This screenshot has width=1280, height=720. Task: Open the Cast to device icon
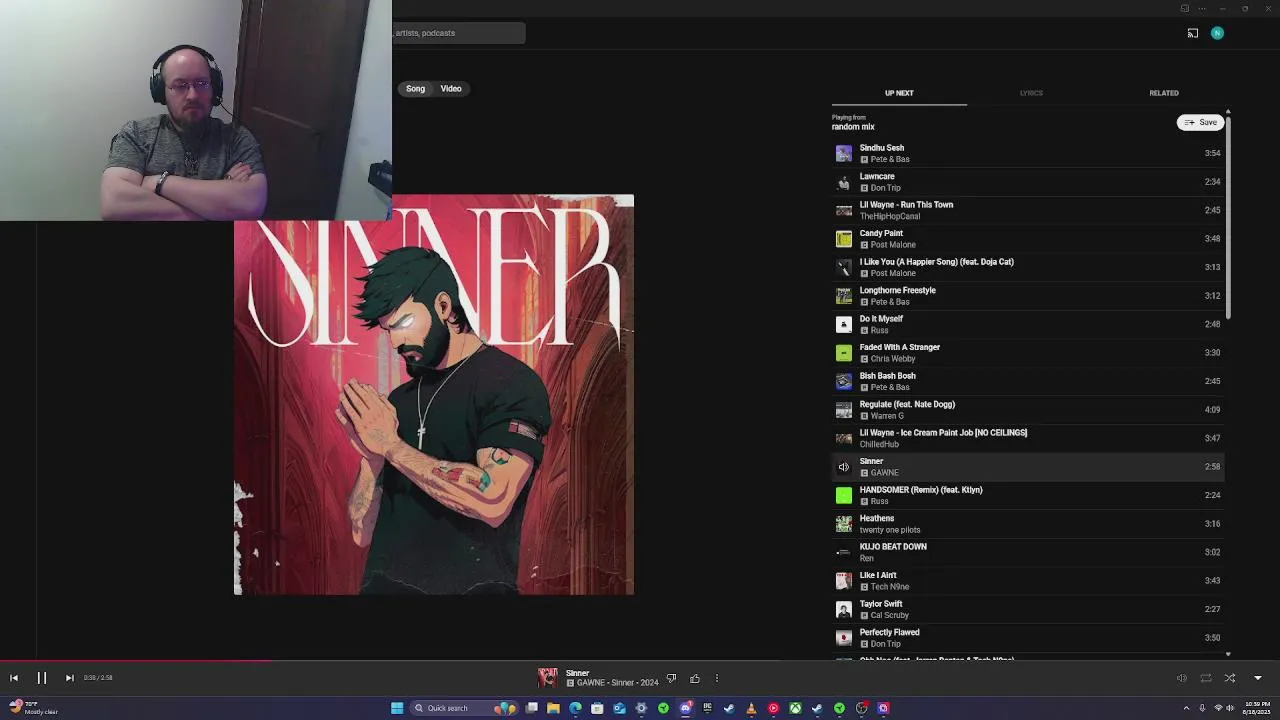(1192, 33)
